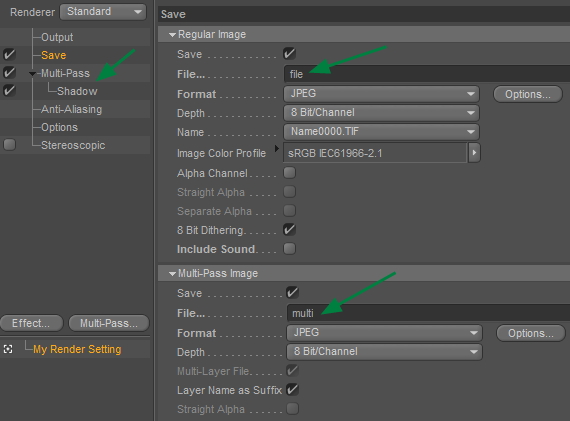
Task: Click the Multi-Pass... button
Action: 109,323
